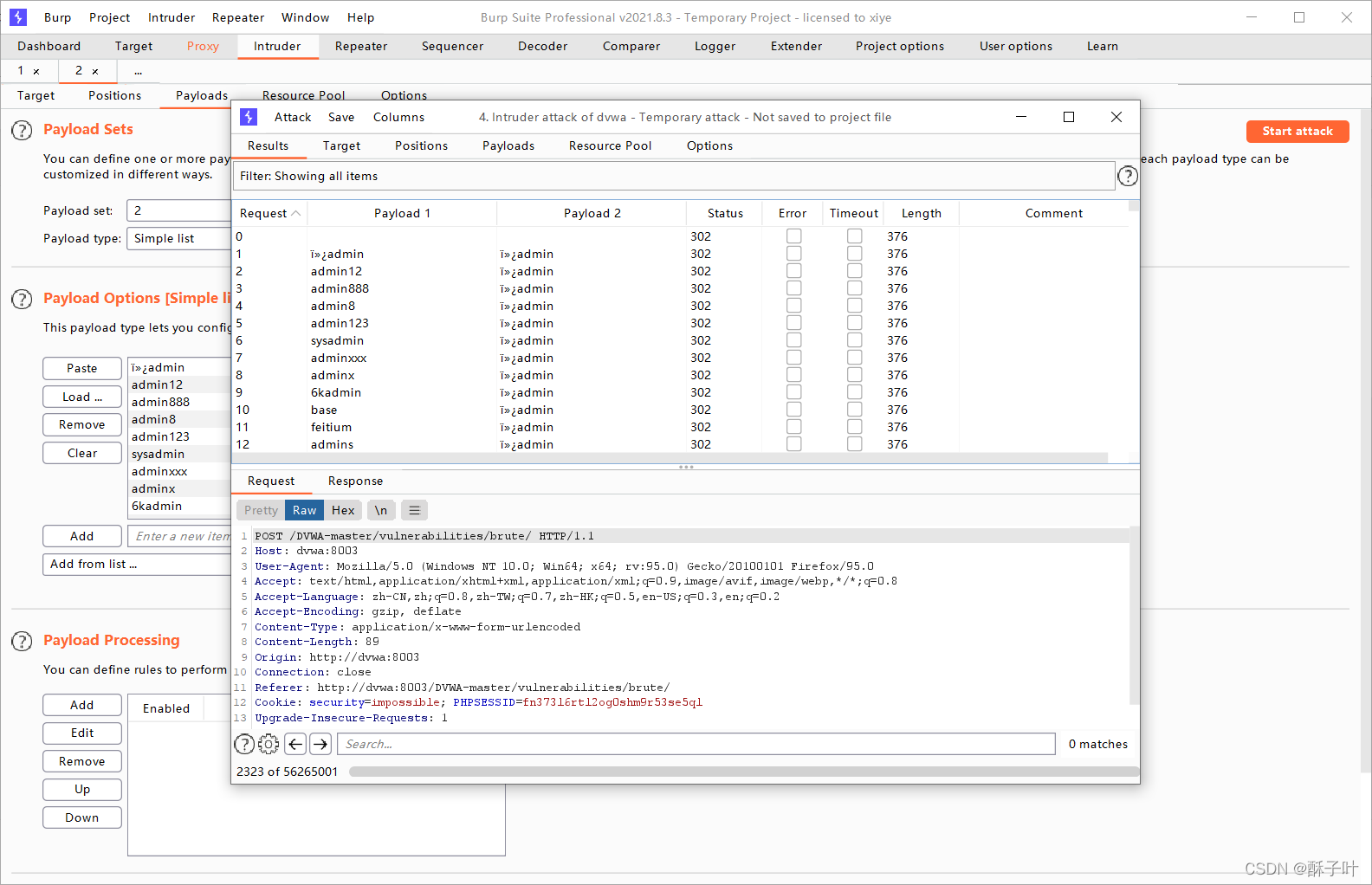Image resolution: width=1372 pixels, height=885 pixels.
Task: Select admin888 in the payload list
Action: click(x=179, y=402)
